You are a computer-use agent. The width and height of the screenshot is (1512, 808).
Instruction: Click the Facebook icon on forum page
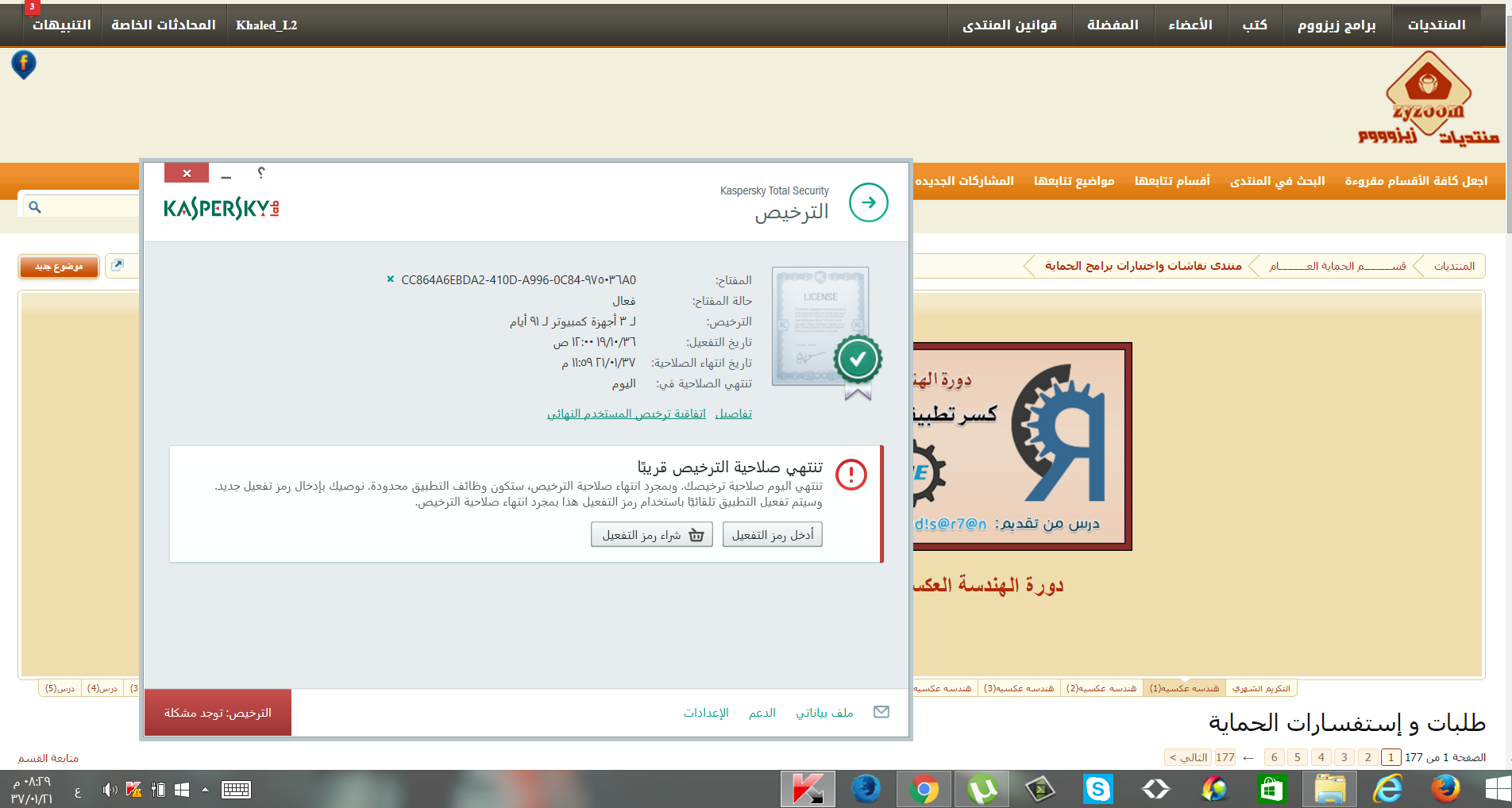[24, 63]
